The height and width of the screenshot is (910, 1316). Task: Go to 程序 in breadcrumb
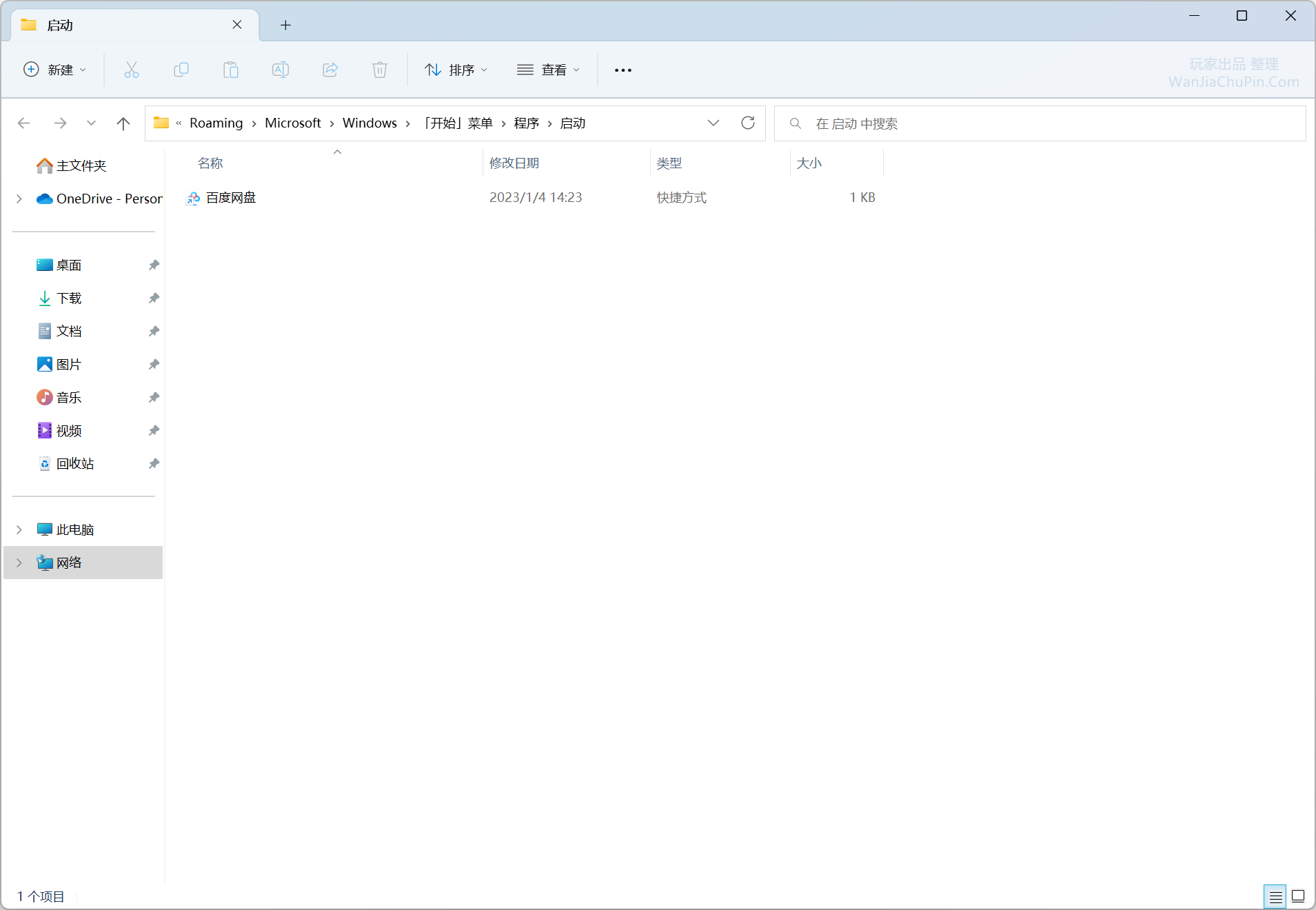pos(526,123)
